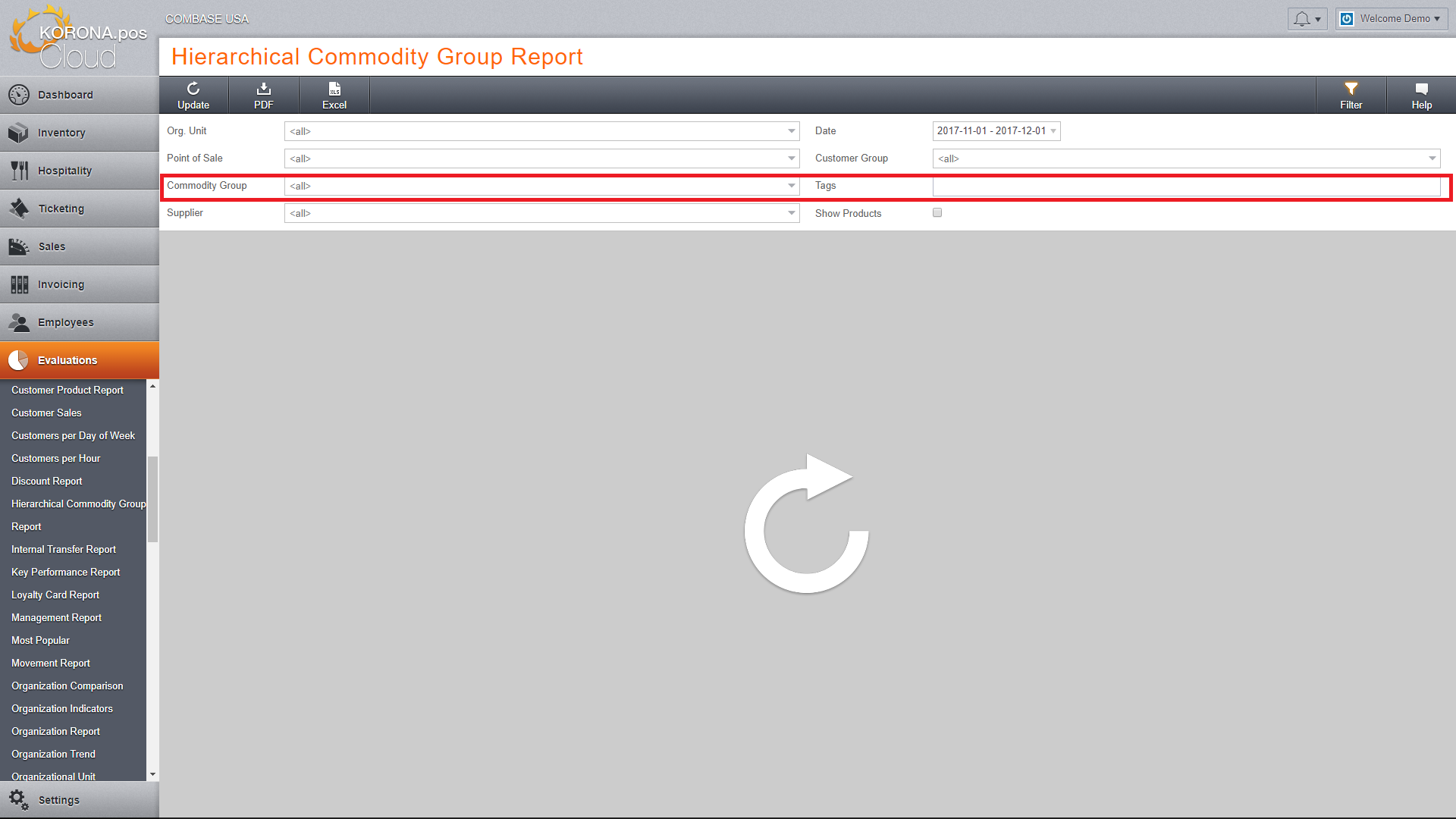Viewport: 1456px width, 819px height.
Task: Export report via PDF icon
Action: click(264, 89)
